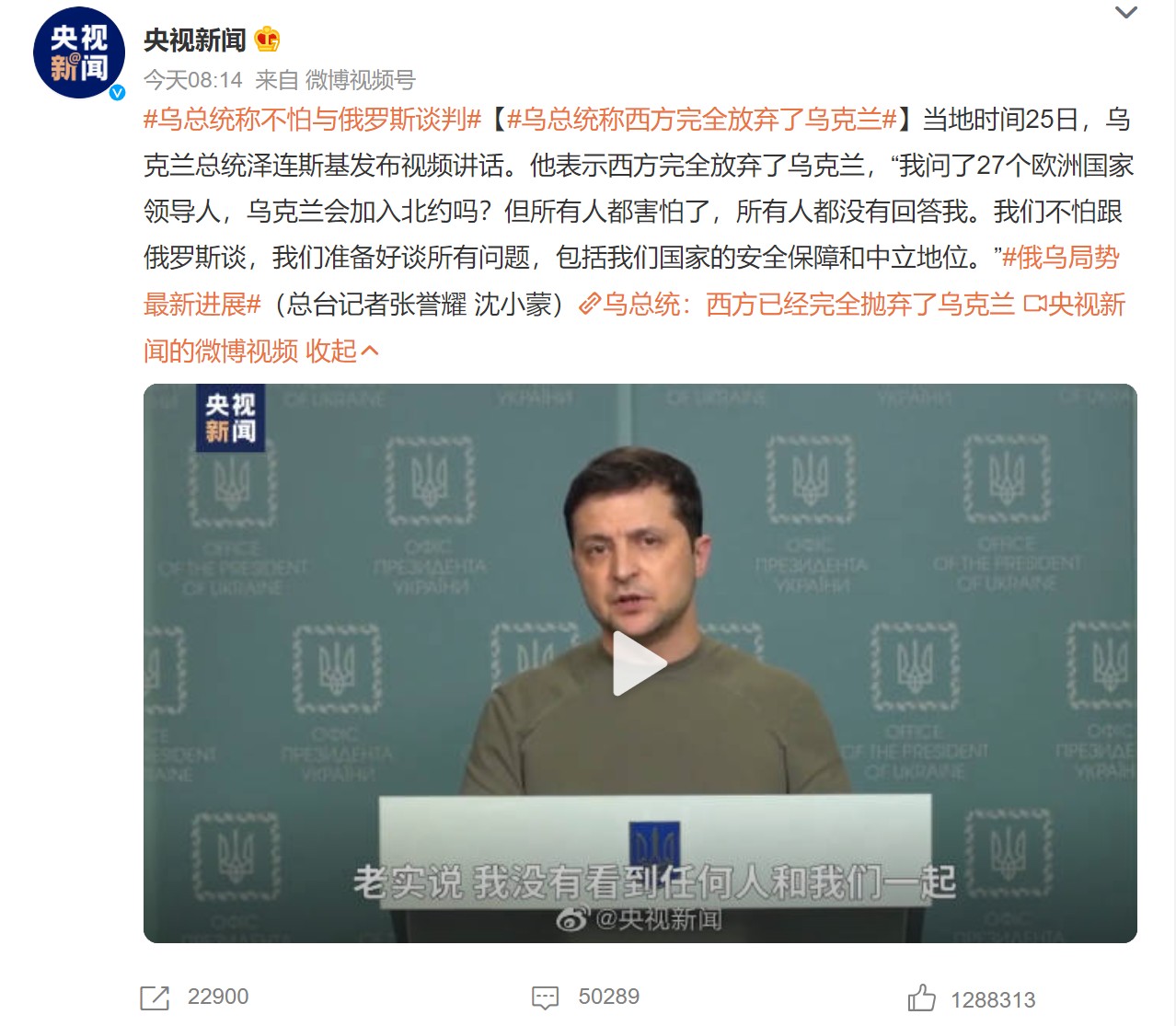Open hashtag #乌总统称西方完全放弃了乌克兰#
The height and width of the screenshot is (1026, 1176).
(x=701, y=120)
